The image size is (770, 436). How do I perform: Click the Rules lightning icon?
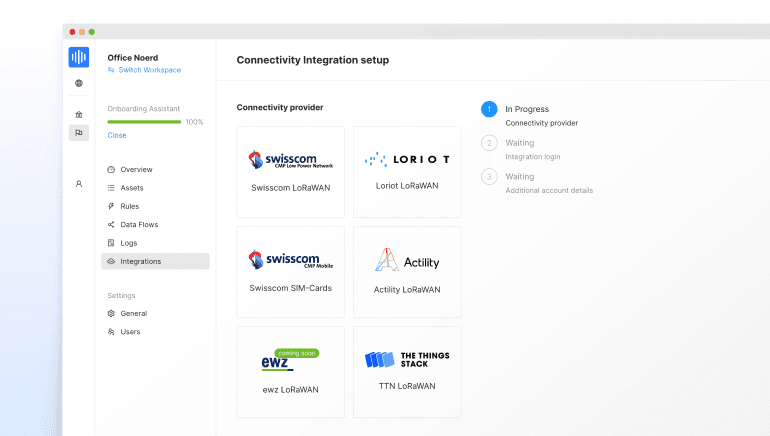coord(111,206)
